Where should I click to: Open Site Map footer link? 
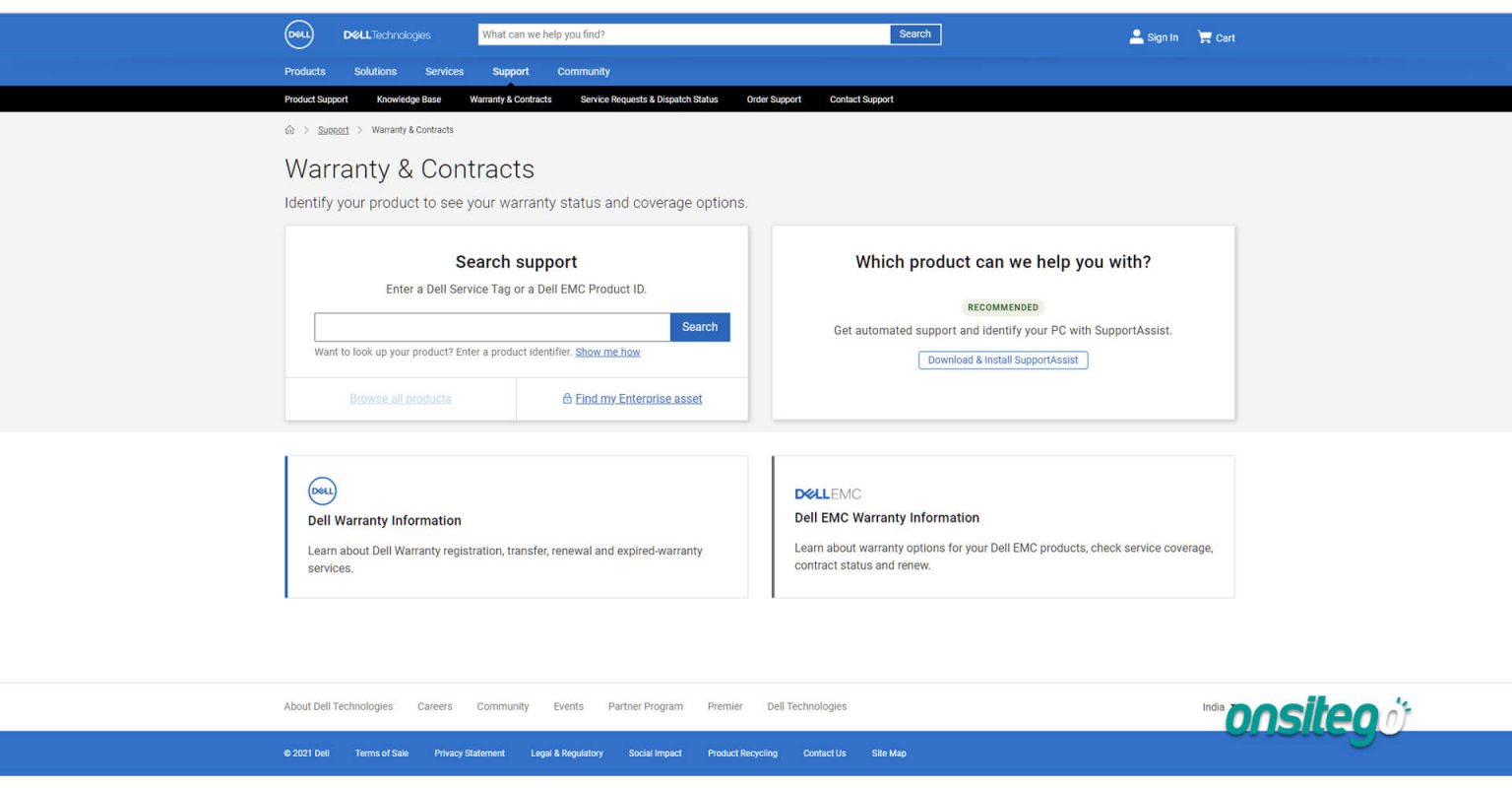889,754
